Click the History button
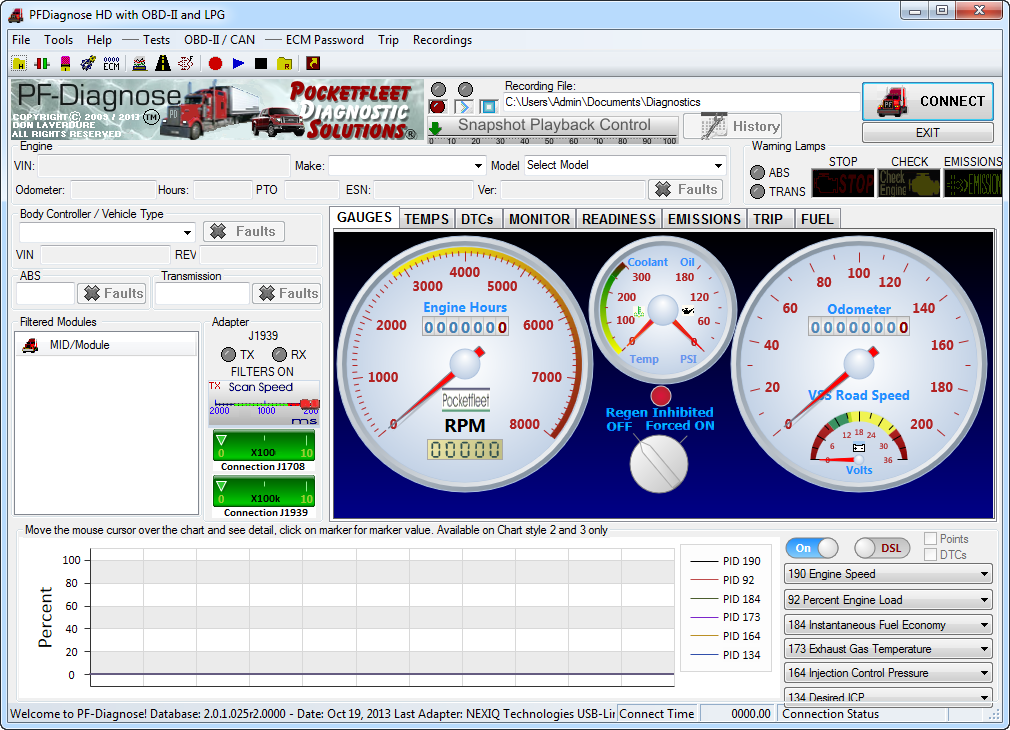The width and height of the screenshot is (1010, 730). point(732,126)
